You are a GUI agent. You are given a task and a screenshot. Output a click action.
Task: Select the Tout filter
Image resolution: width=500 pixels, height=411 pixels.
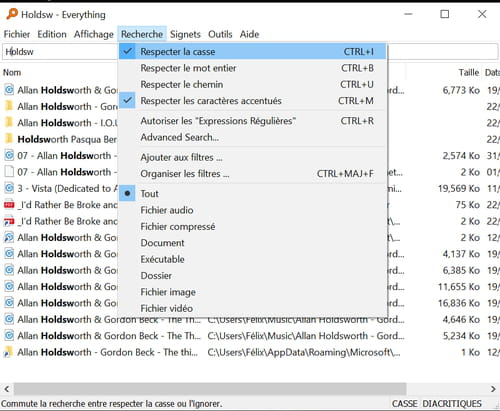[x=253, y=193]
